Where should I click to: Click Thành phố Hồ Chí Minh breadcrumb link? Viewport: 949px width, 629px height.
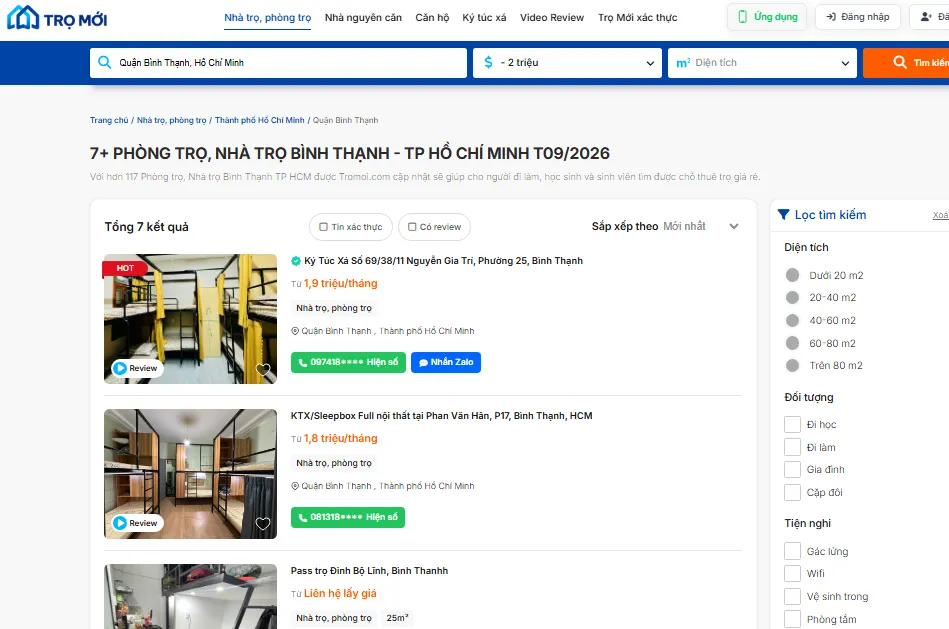tap(260, 120)
